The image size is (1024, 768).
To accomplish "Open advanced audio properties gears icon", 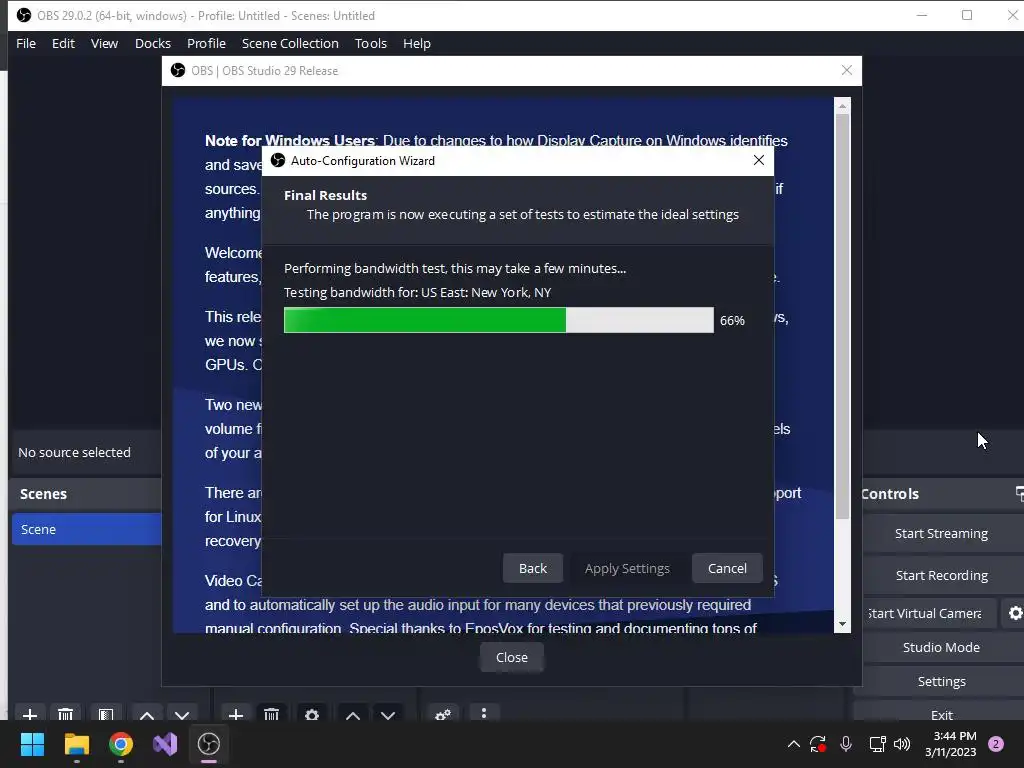I will [443, 714].
